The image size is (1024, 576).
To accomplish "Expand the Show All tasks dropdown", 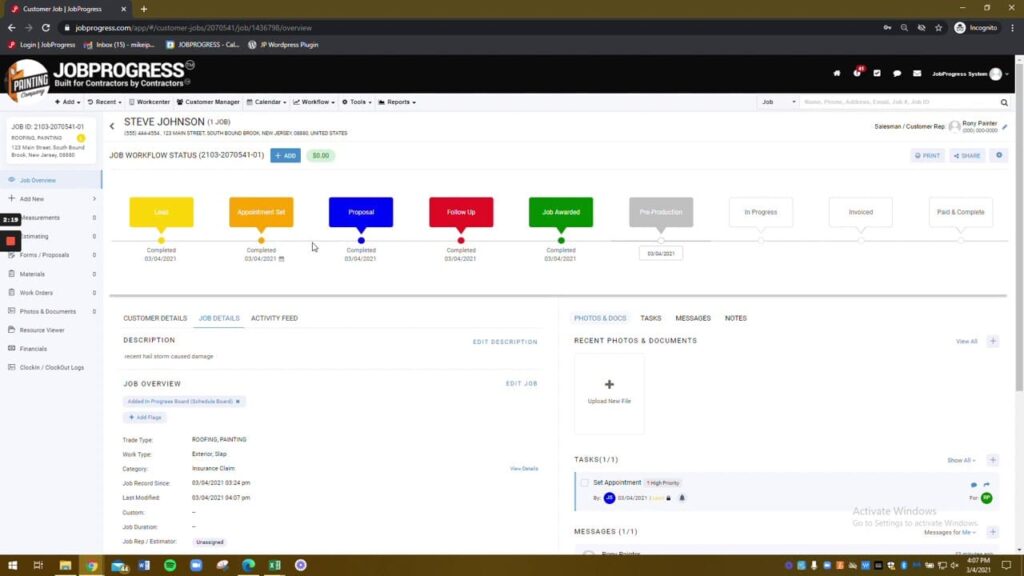I will point(959,460).
